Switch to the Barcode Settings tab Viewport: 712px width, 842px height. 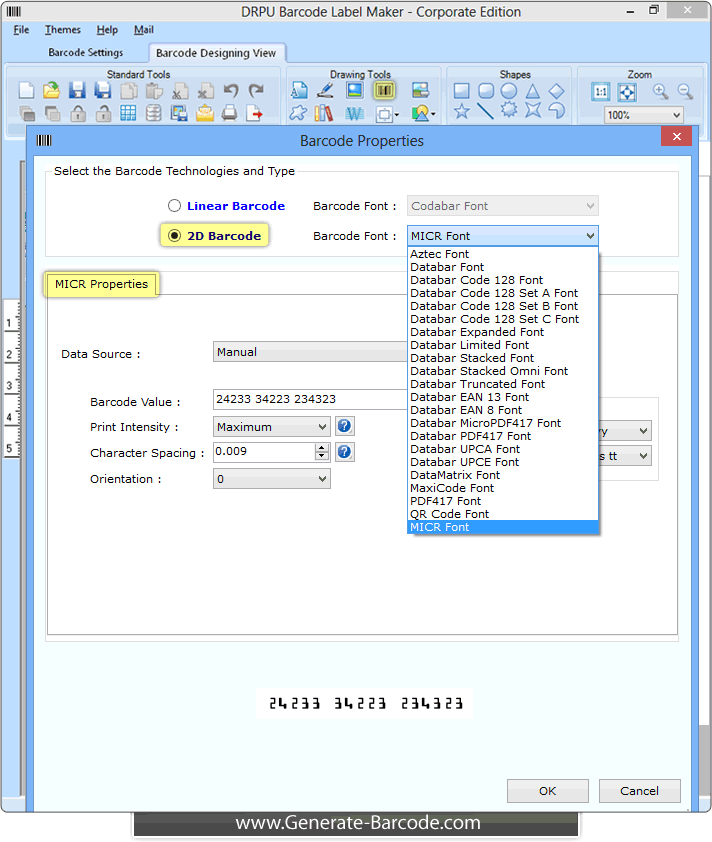[85, 53]
